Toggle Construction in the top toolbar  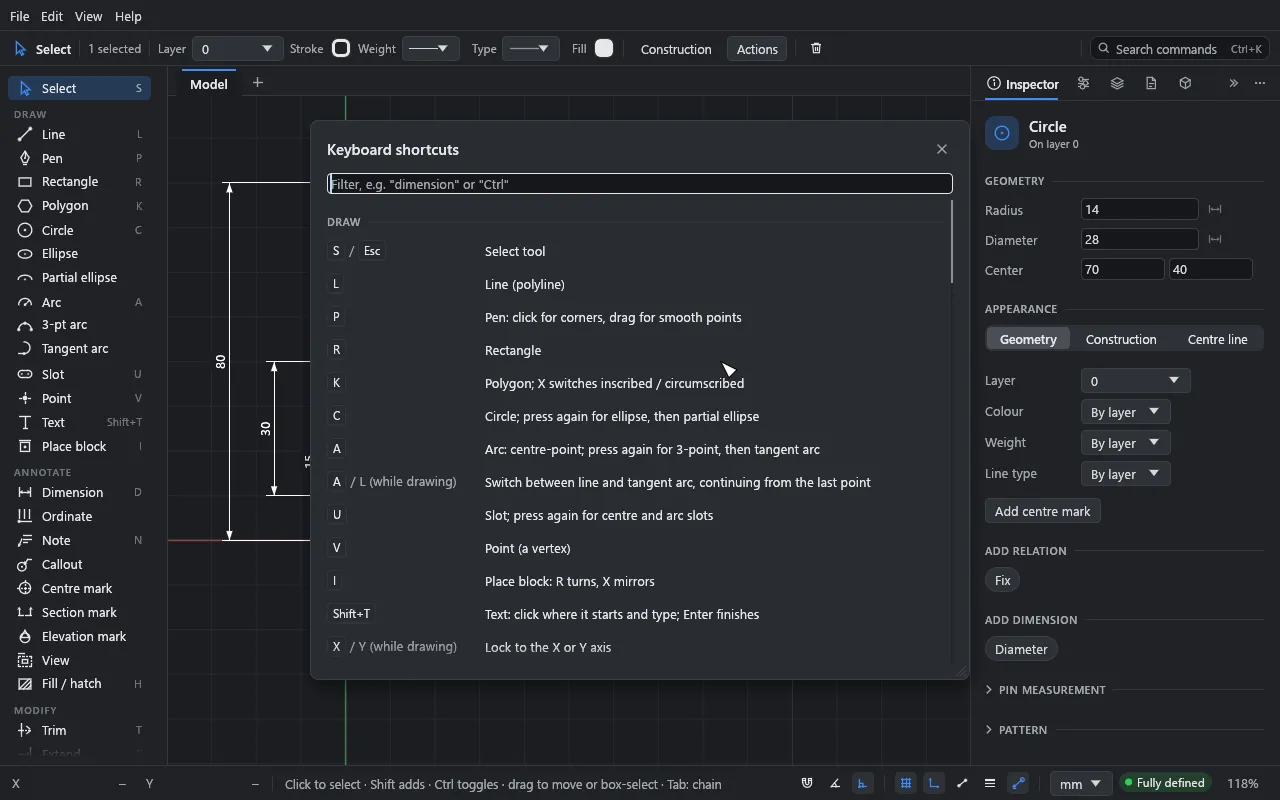pyautogui.click(x=676, y=49)
